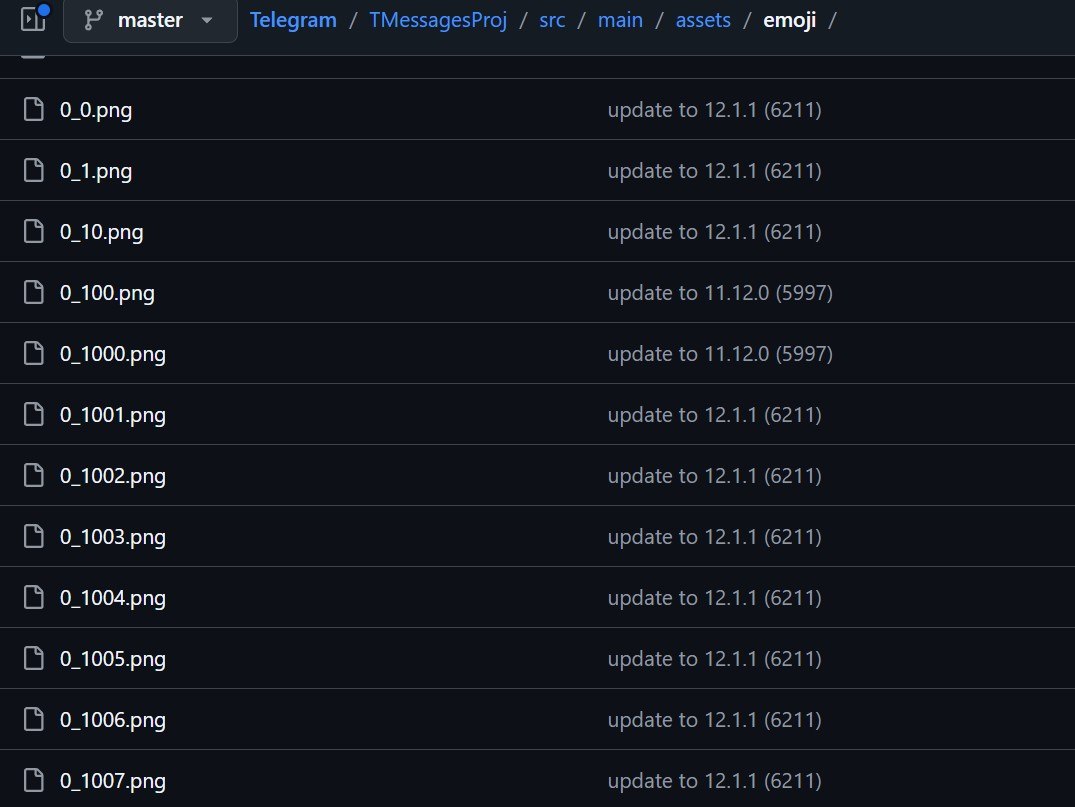
Task: Click the file icon beside 0_1004.png
Action: tap(34, 598)
